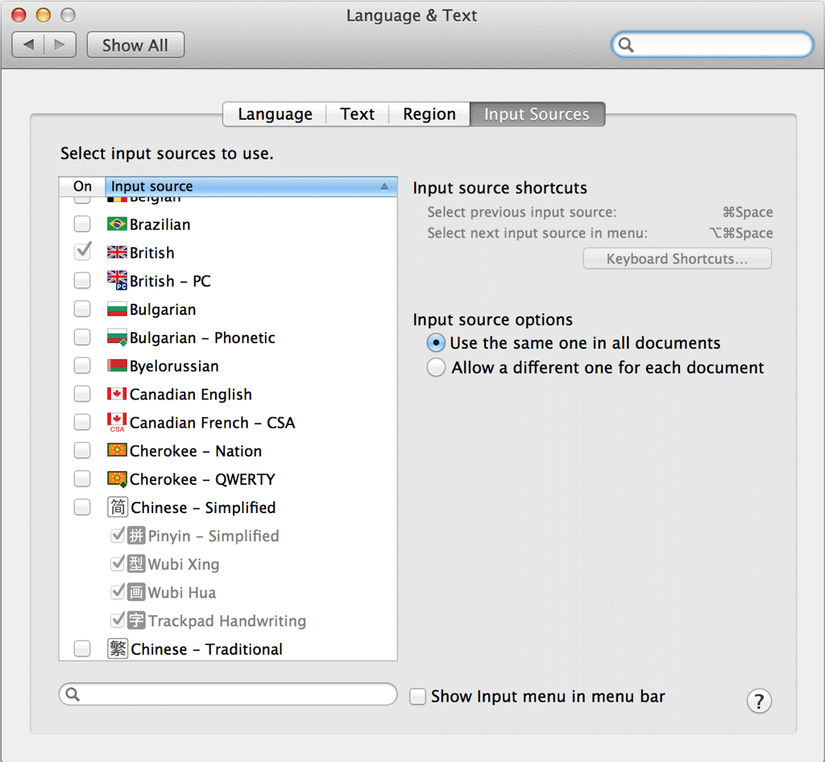Open help with the question mark button
This screenshot has height=762, width=825.
pos(759,701)
